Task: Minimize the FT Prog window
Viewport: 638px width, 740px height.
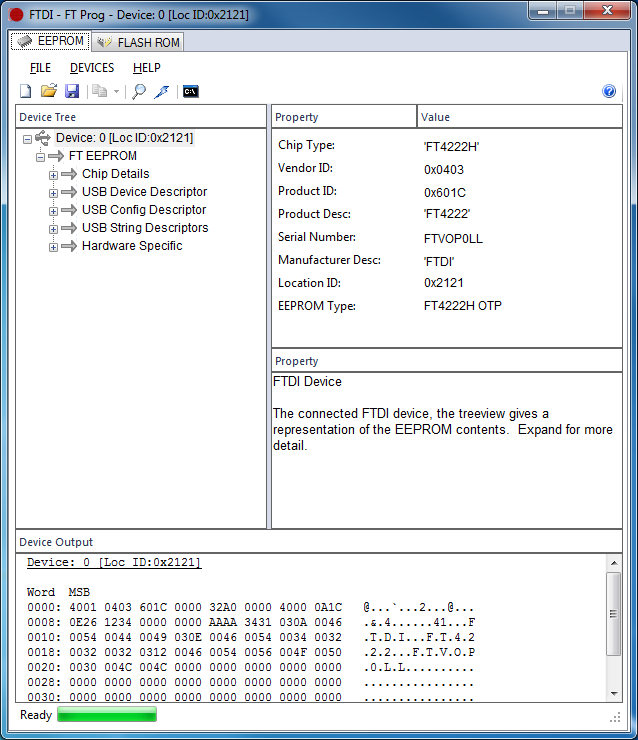Action: click(543, 11)
